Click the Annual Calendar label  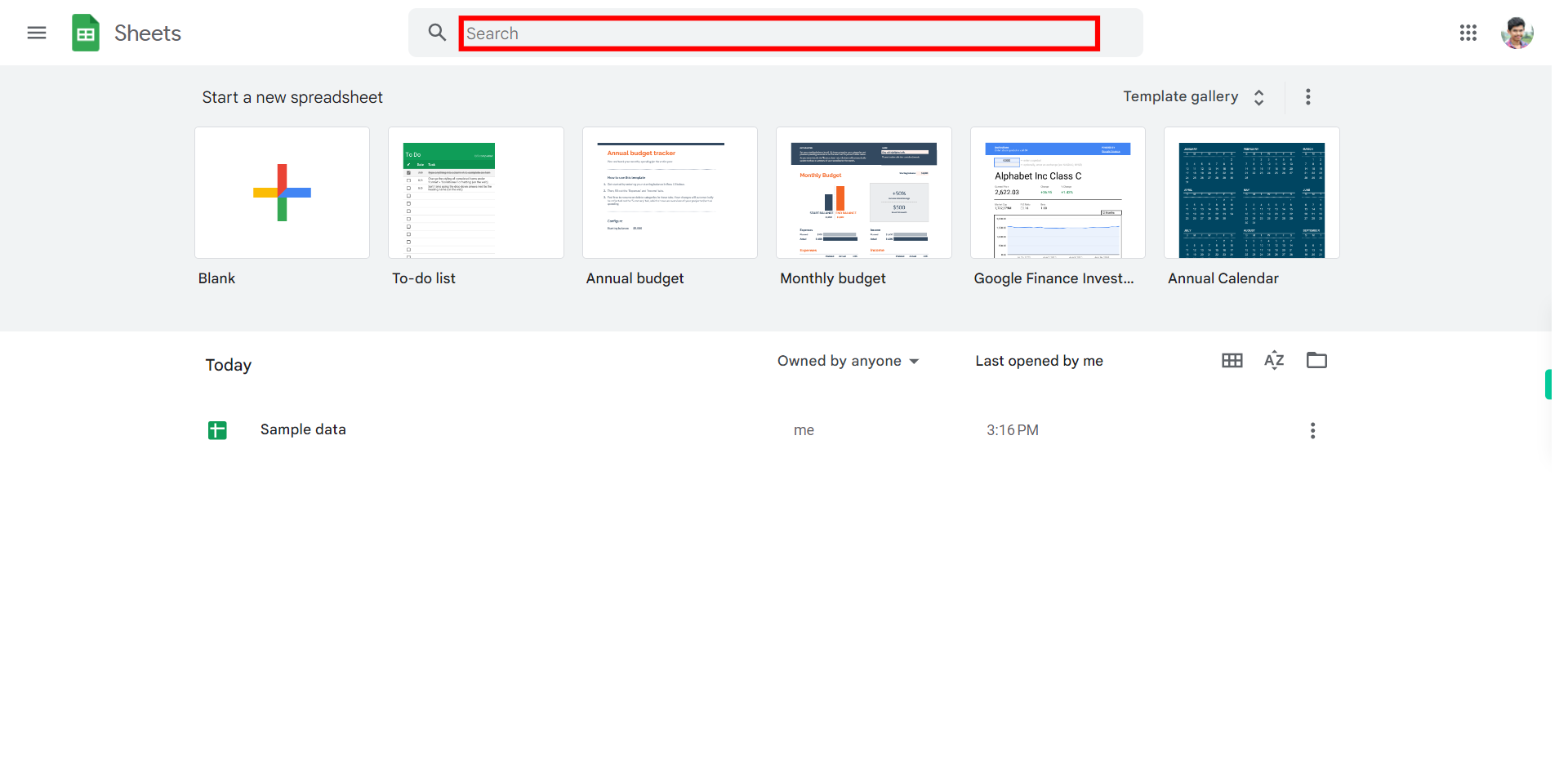(1223, 278)
